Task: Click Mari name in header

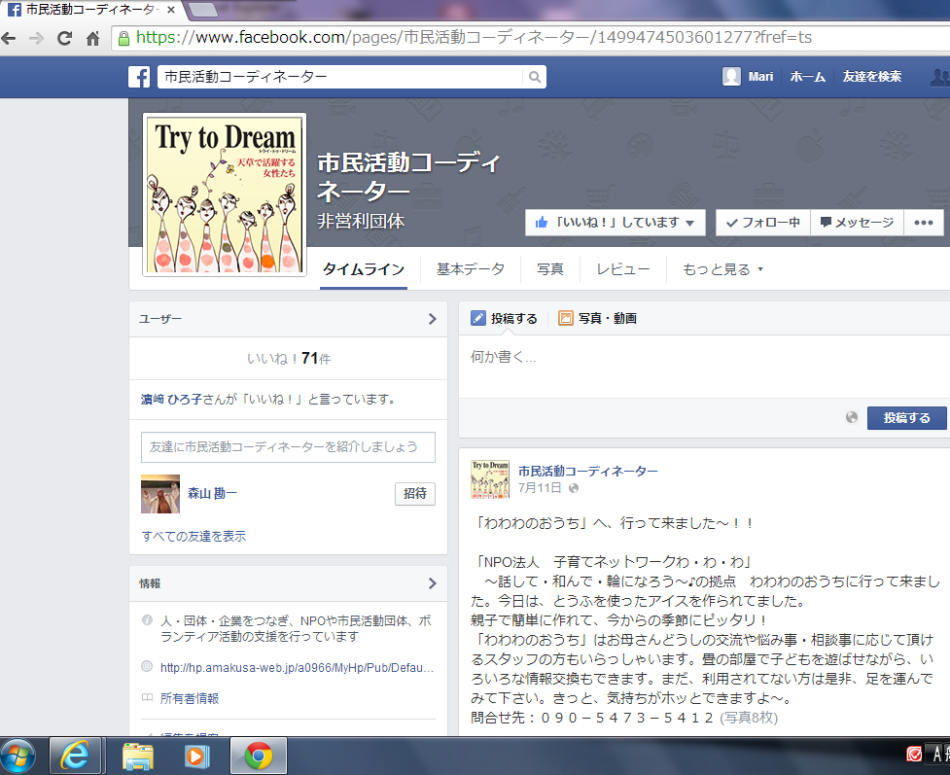Action: pyautogui.click(x=761, y=77)
